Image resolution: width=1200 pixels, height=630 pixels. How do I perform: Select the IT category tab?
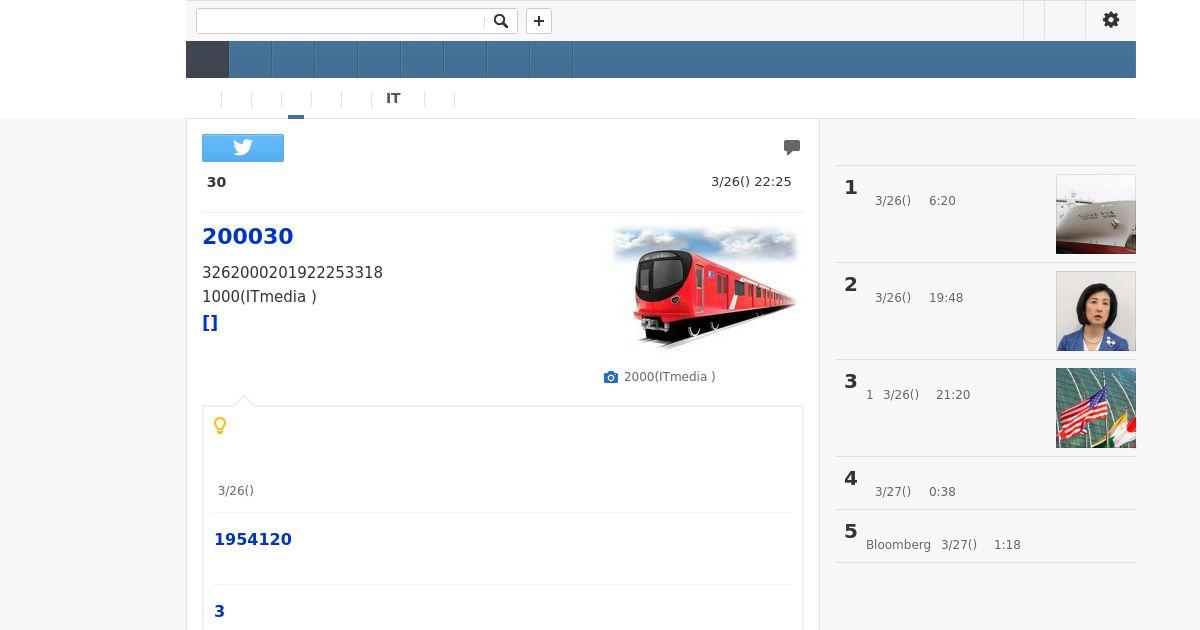pyautogui.click(x=393, y=98)
